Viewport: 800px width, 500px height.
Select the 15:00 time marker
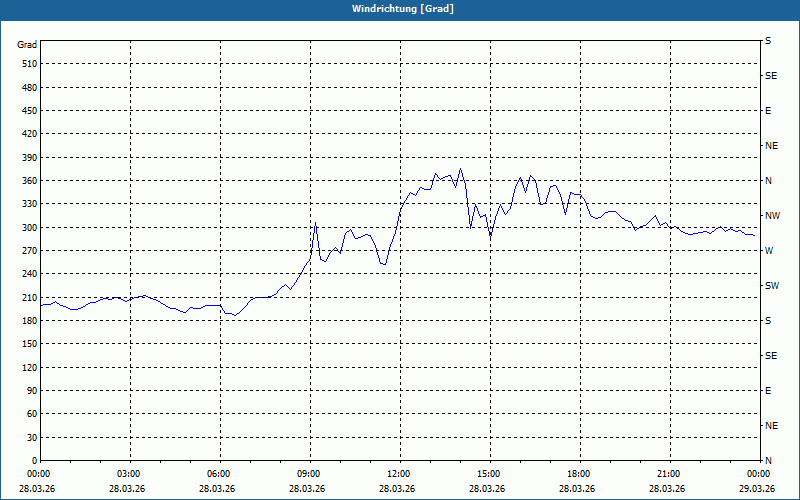tap(488, 474)
